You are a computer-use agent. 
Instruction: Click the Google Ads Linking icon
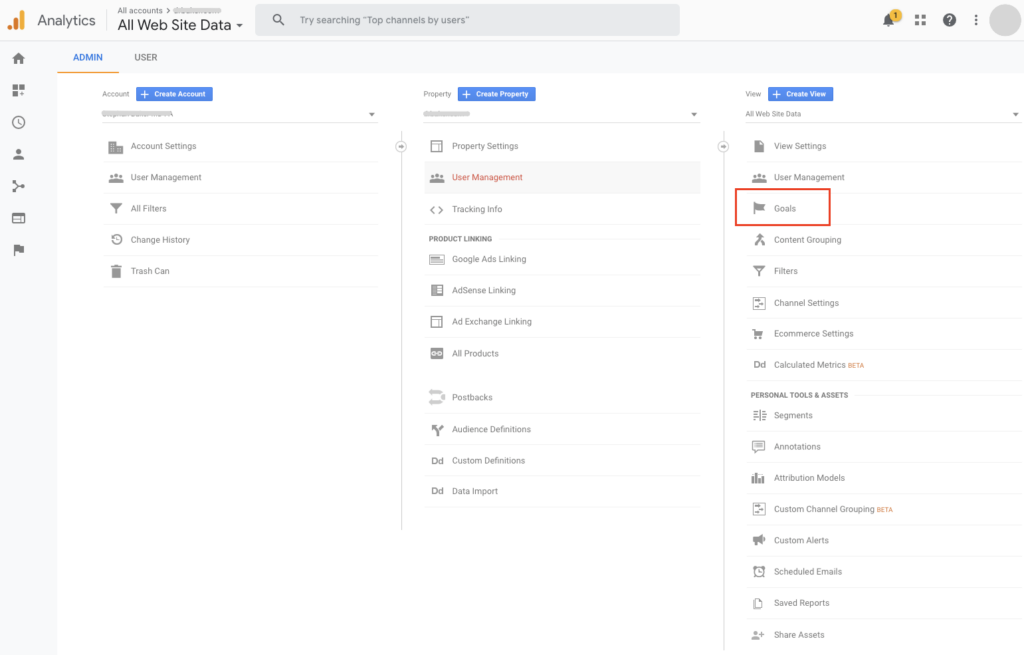[437, 259]
